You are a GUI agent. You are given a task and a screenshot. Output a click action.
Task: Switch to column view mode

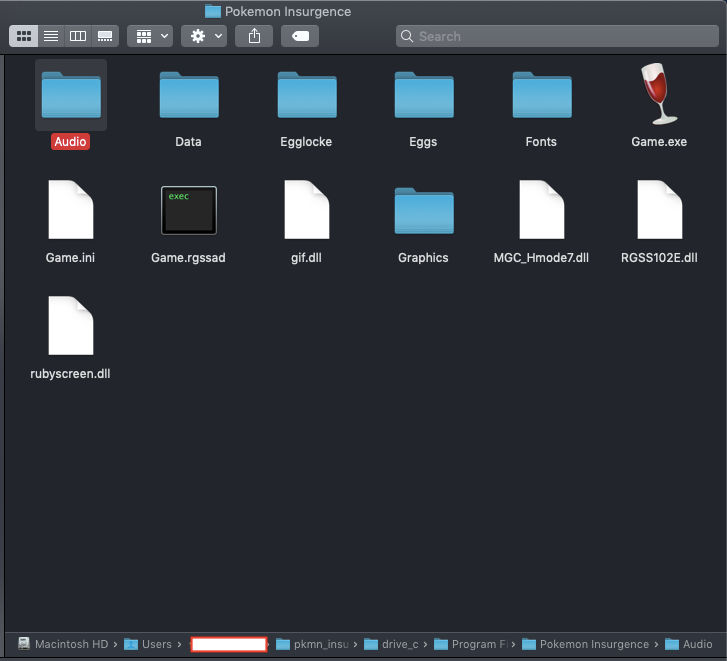78,36
